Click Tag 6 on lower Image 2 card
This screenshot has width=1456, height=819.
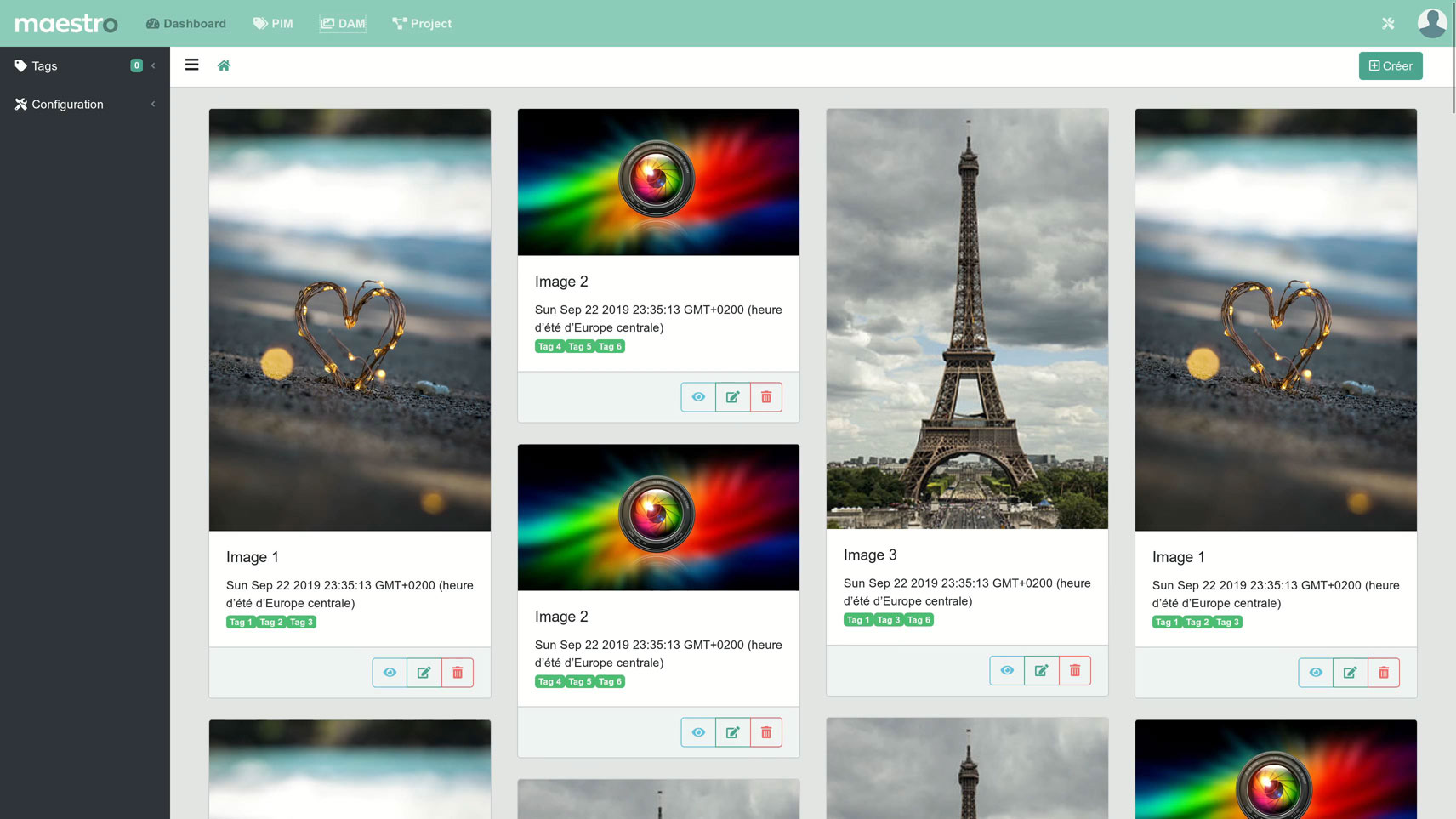click(x=611, y=681)
